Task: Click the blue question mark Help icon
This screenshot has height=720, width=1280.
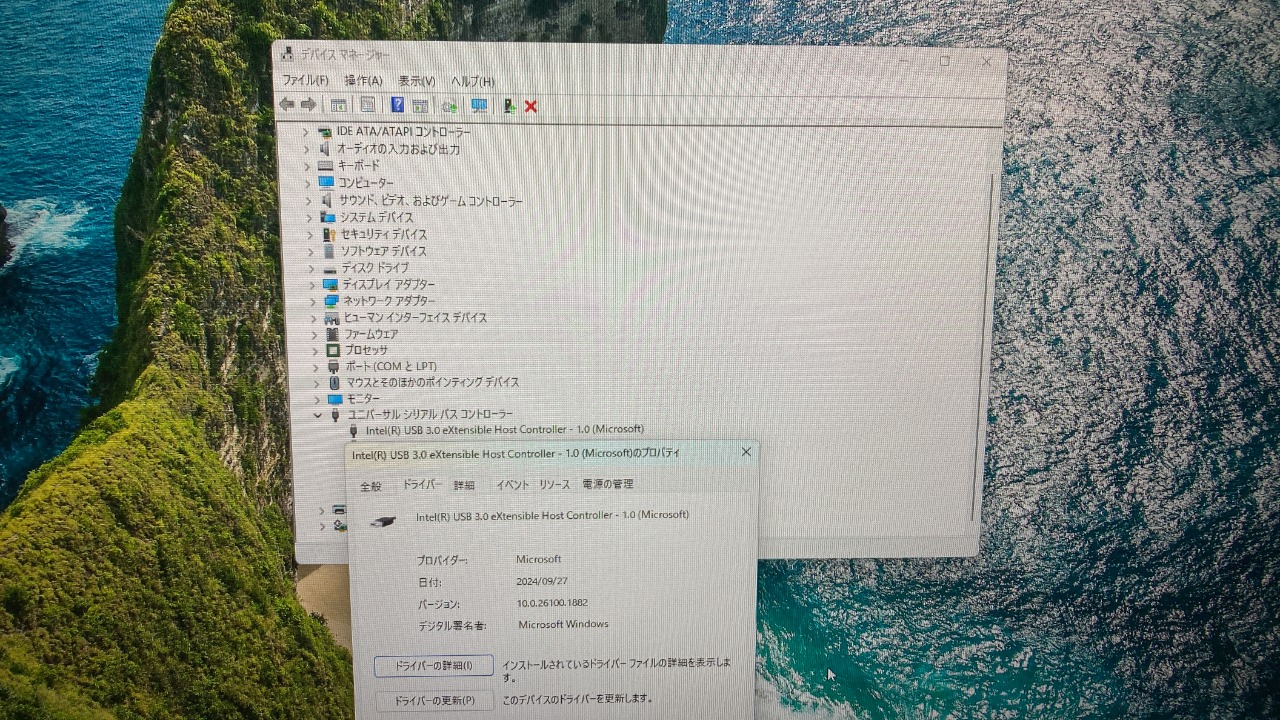Action: pyautogui.click(x=397, y=105)
